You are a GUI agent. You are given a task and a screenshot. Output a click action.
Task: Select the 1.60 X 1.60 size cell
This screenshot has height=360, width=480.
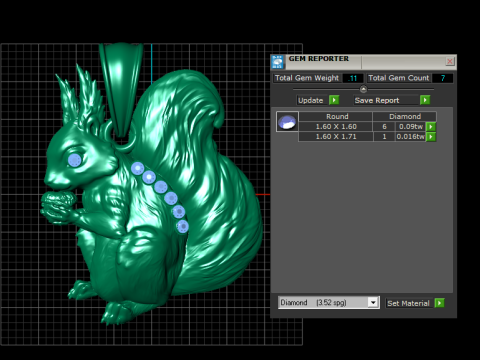tap(336, 127)
